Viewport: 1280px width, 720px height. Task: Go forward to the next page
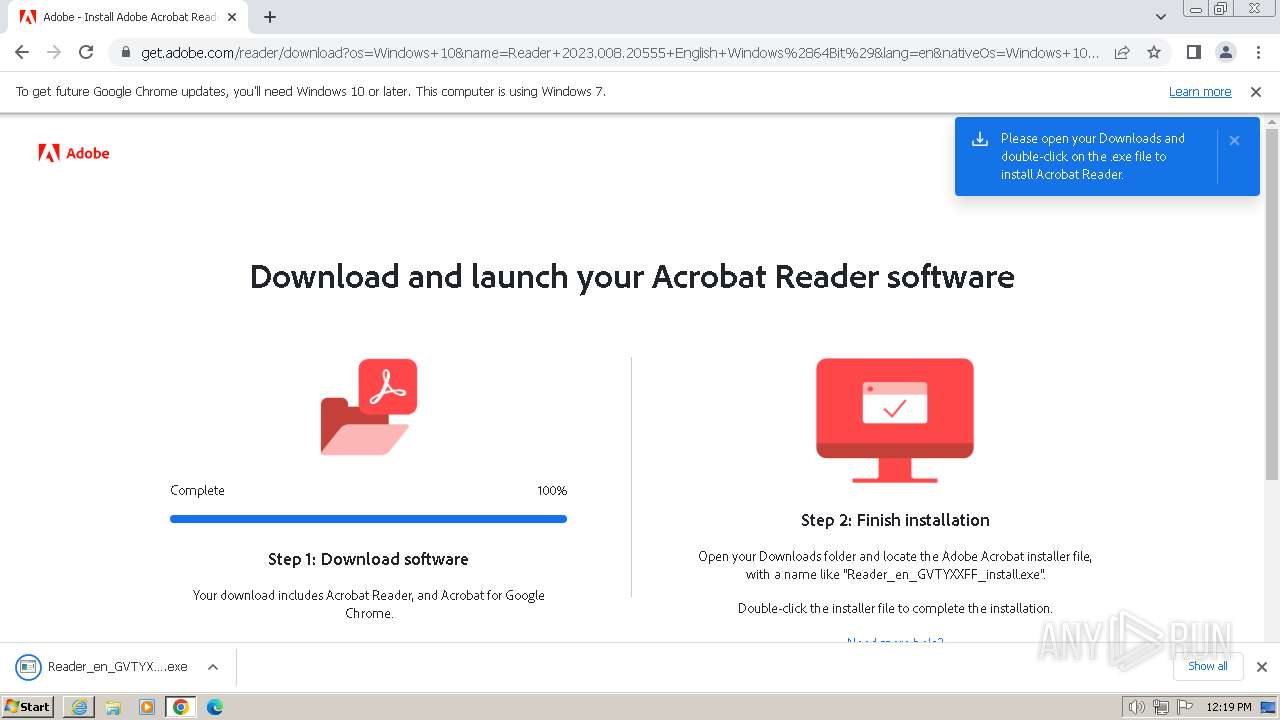[54, 52]
